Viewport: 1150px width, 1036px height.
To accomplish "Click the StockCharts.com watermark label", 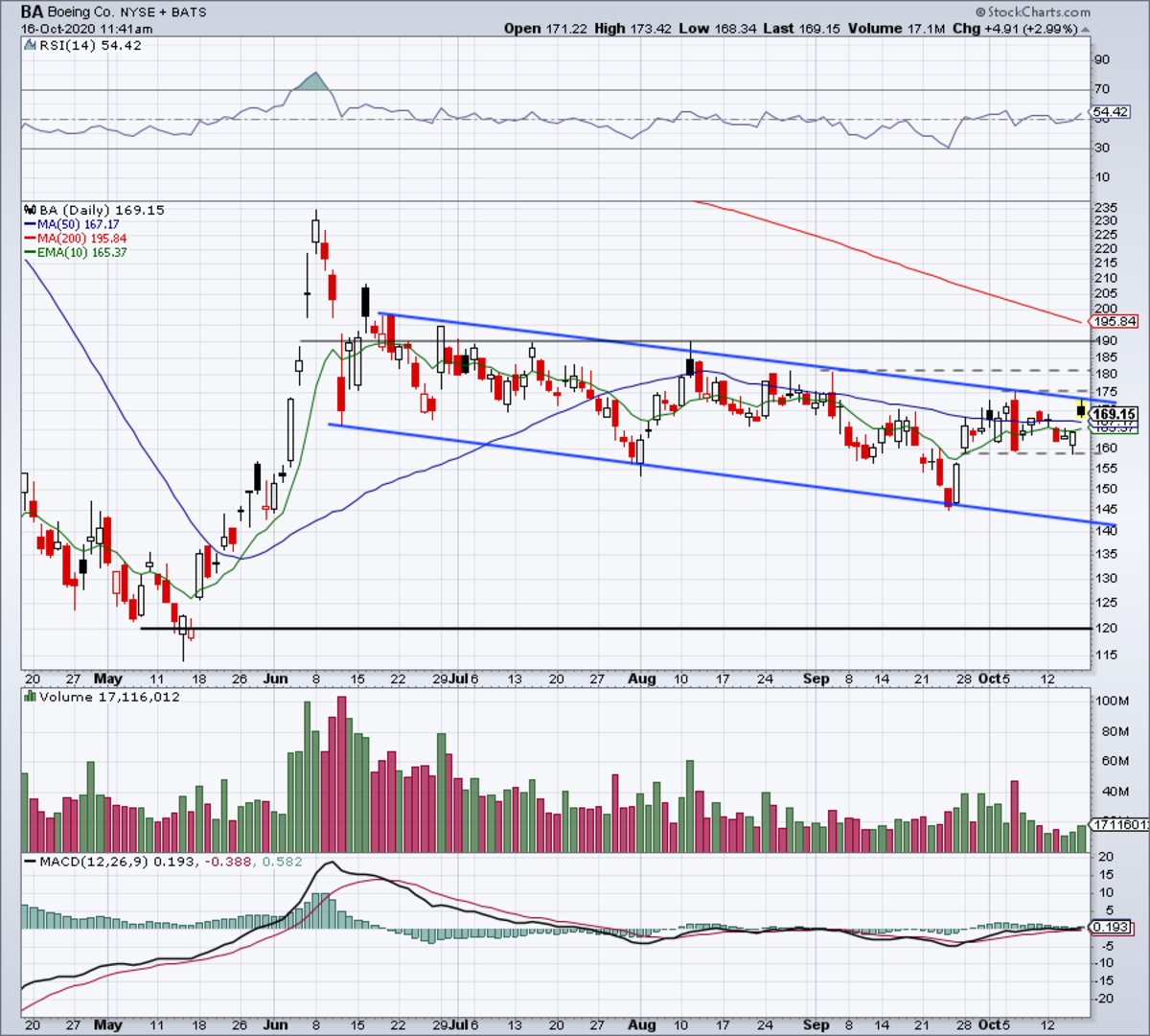I will [x=1033, y=12].
